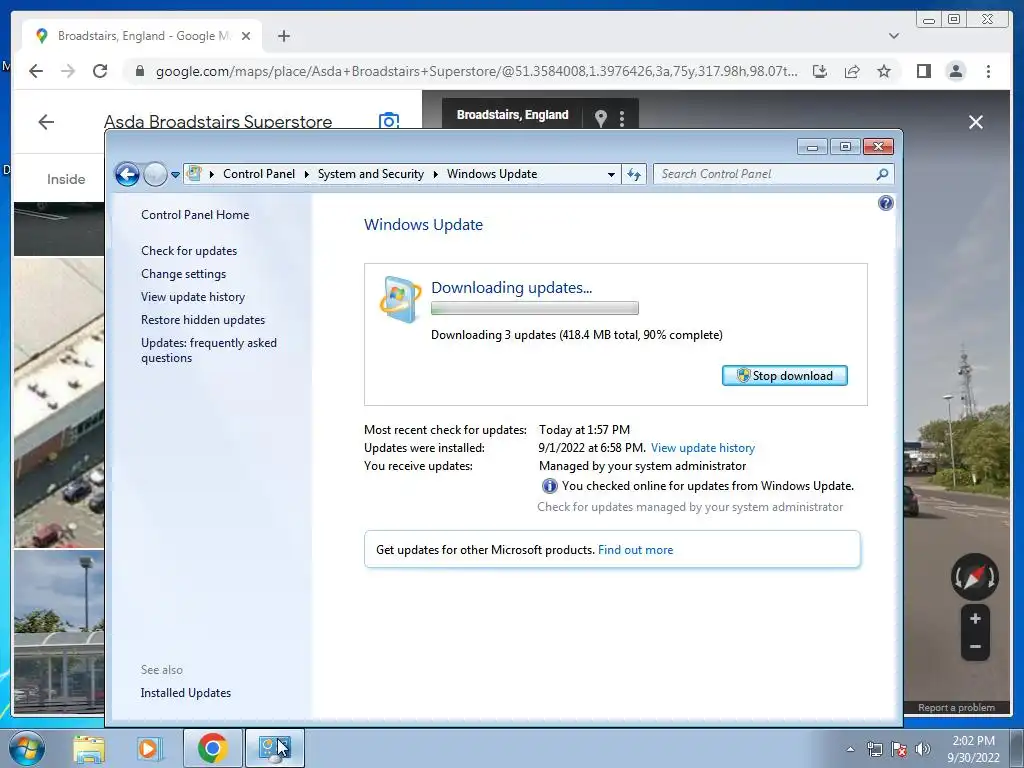The image size is (1024, 768).
Task: Open the rooftop parking photo thumbnail
Action: (x=59, y=402)
